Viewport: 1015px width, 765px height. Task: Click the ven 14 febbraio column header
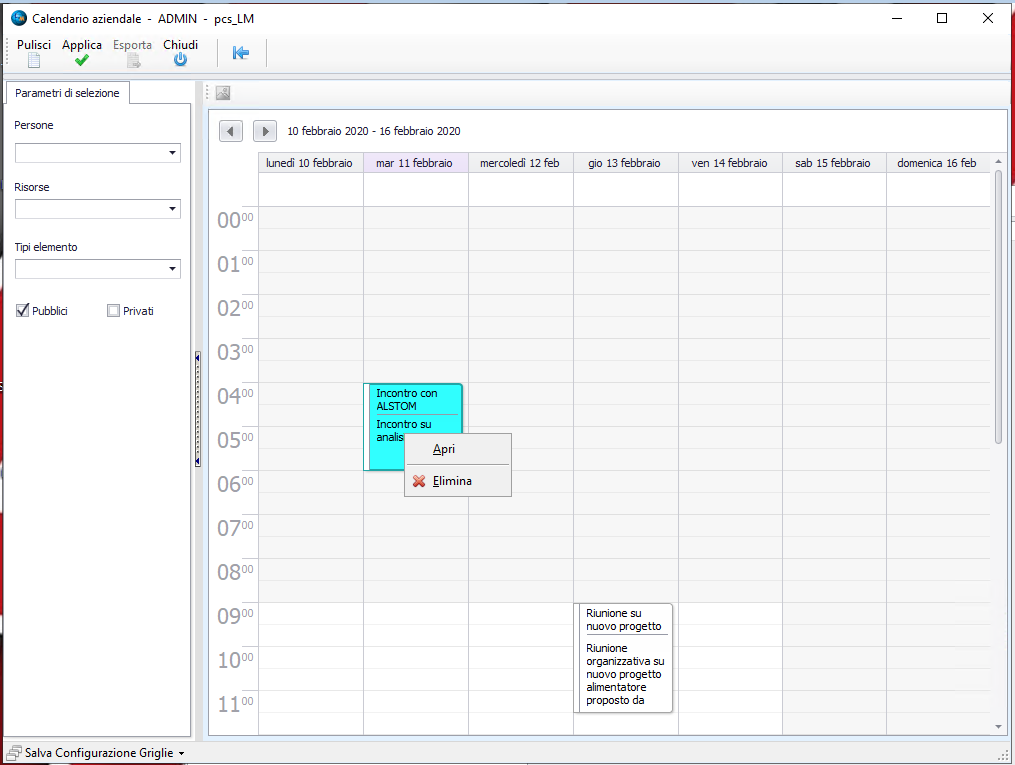click(729, 163)
